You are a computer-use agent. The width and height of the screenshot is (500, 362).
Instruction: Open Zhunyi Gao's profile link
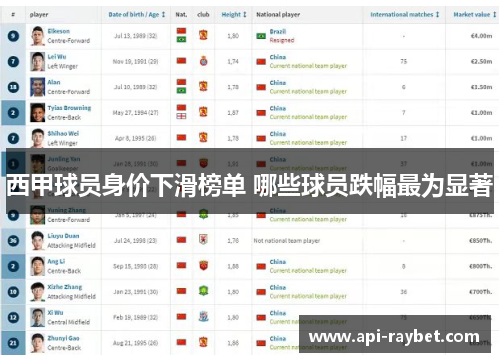pyautogui.click(x=63, y=338)
